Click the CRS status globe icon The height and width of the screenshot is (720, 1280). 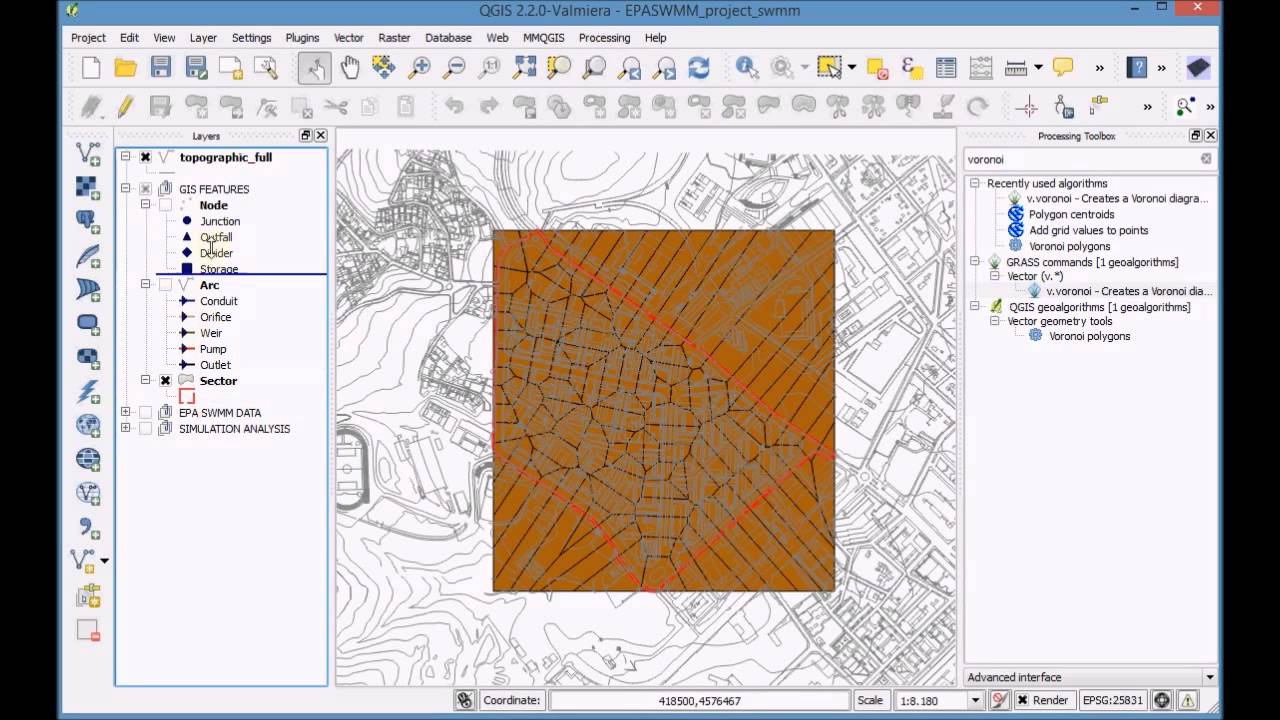(x=1162, y=700)
